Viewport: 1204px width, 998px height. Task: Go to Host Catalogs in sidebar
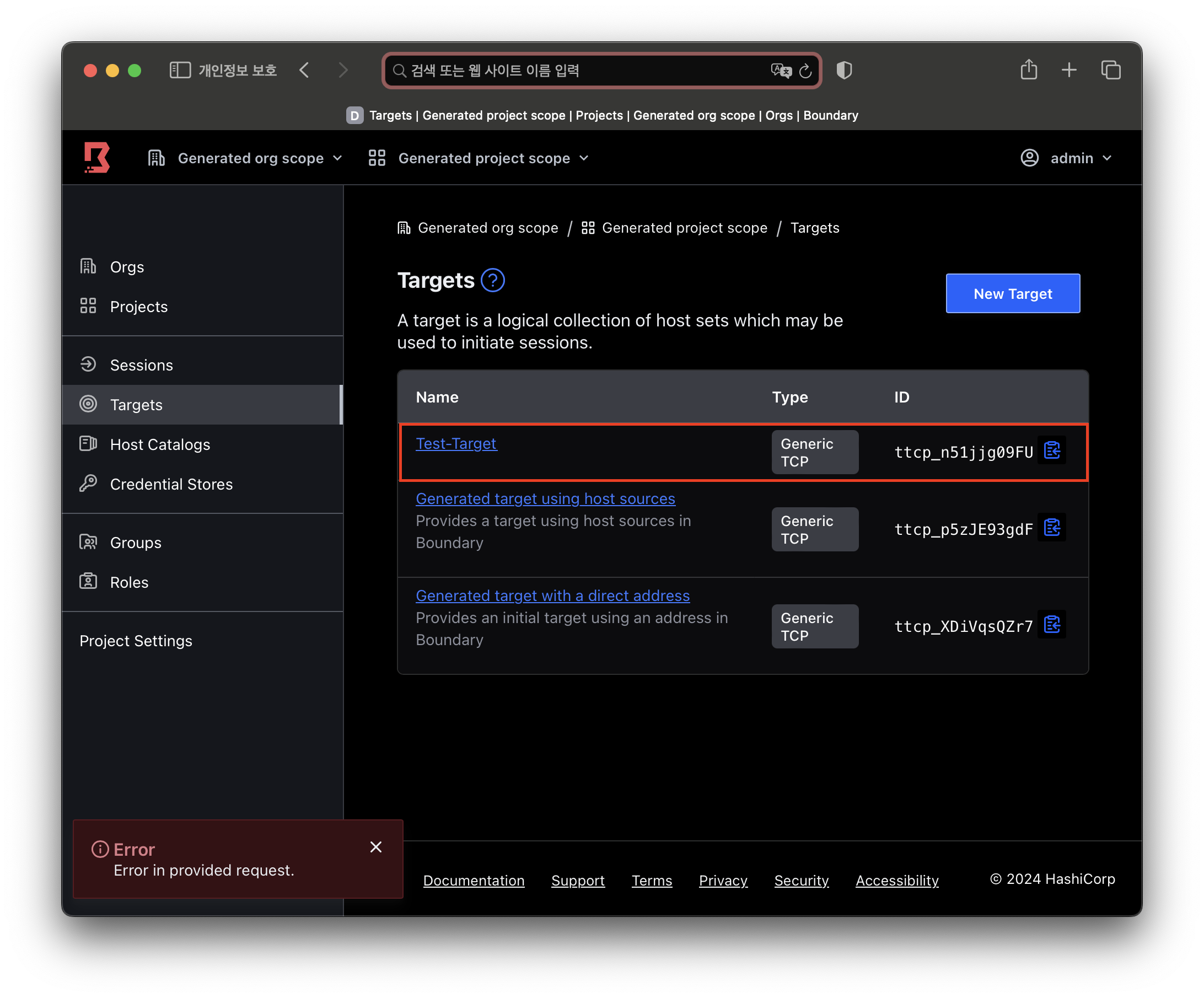(160, 444)
